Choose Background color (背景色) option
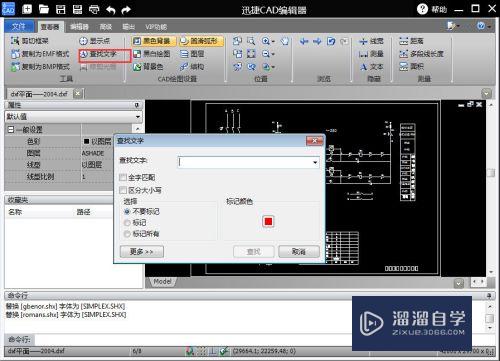 tap(148, 67)
